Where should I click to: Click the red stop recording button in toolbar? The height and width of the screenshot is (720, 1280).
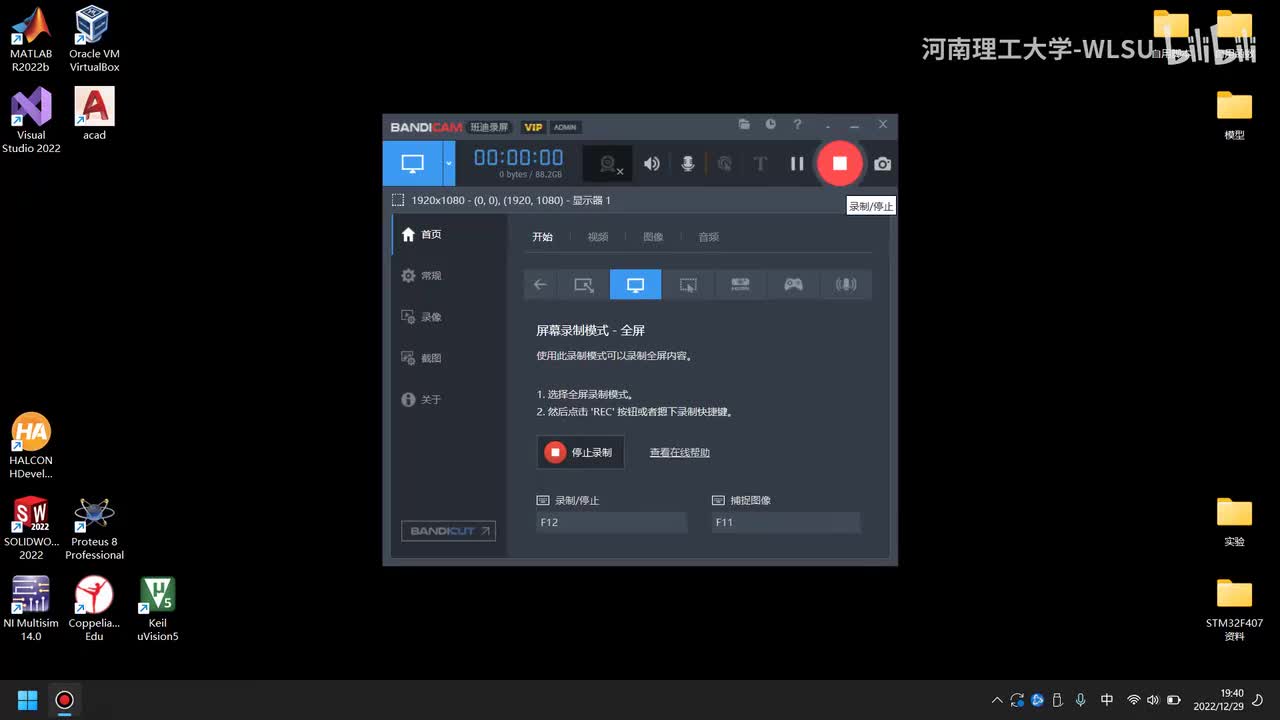pos(840,163)
